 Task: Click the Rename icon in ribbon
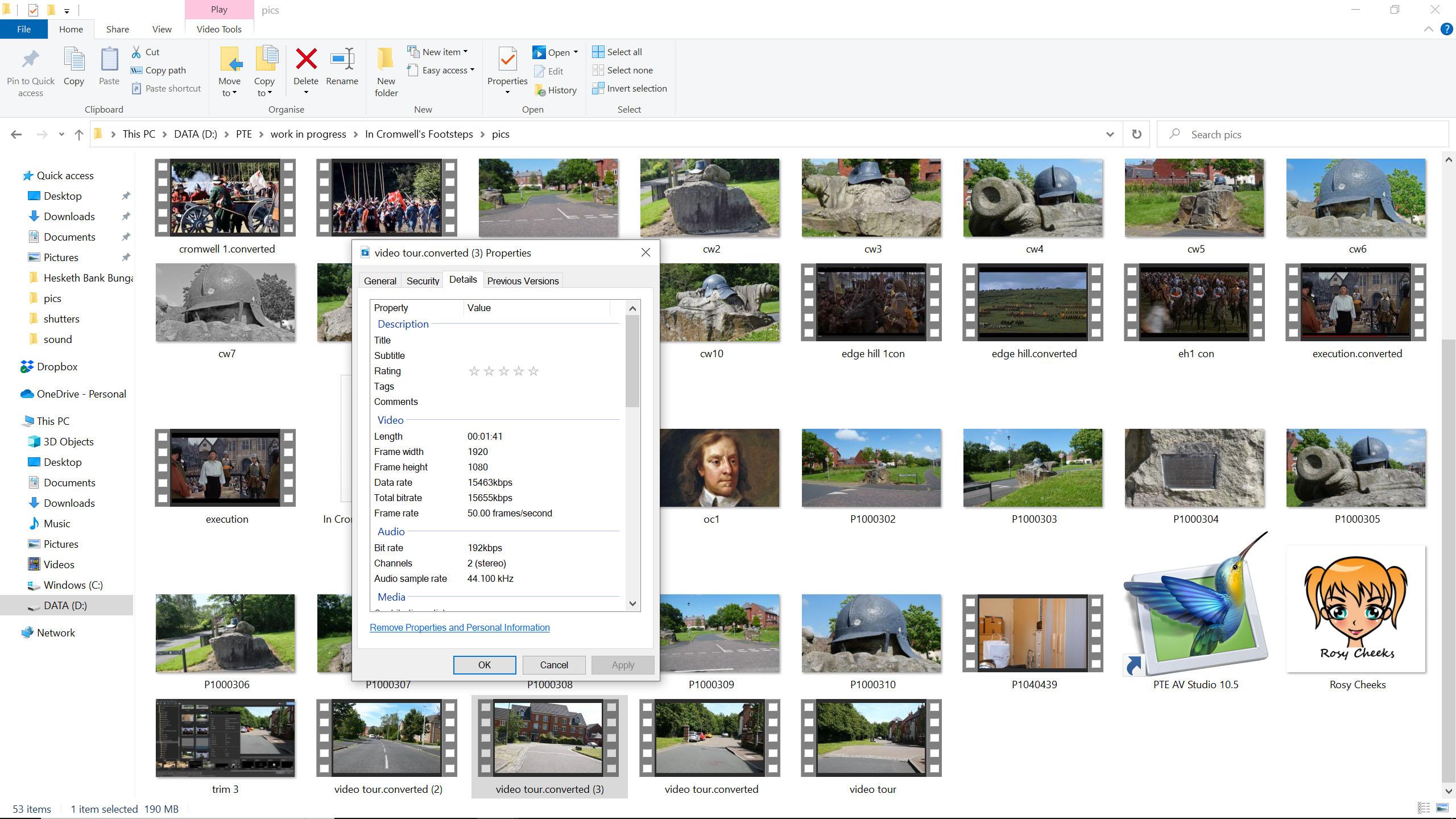(x=342, y=59)
